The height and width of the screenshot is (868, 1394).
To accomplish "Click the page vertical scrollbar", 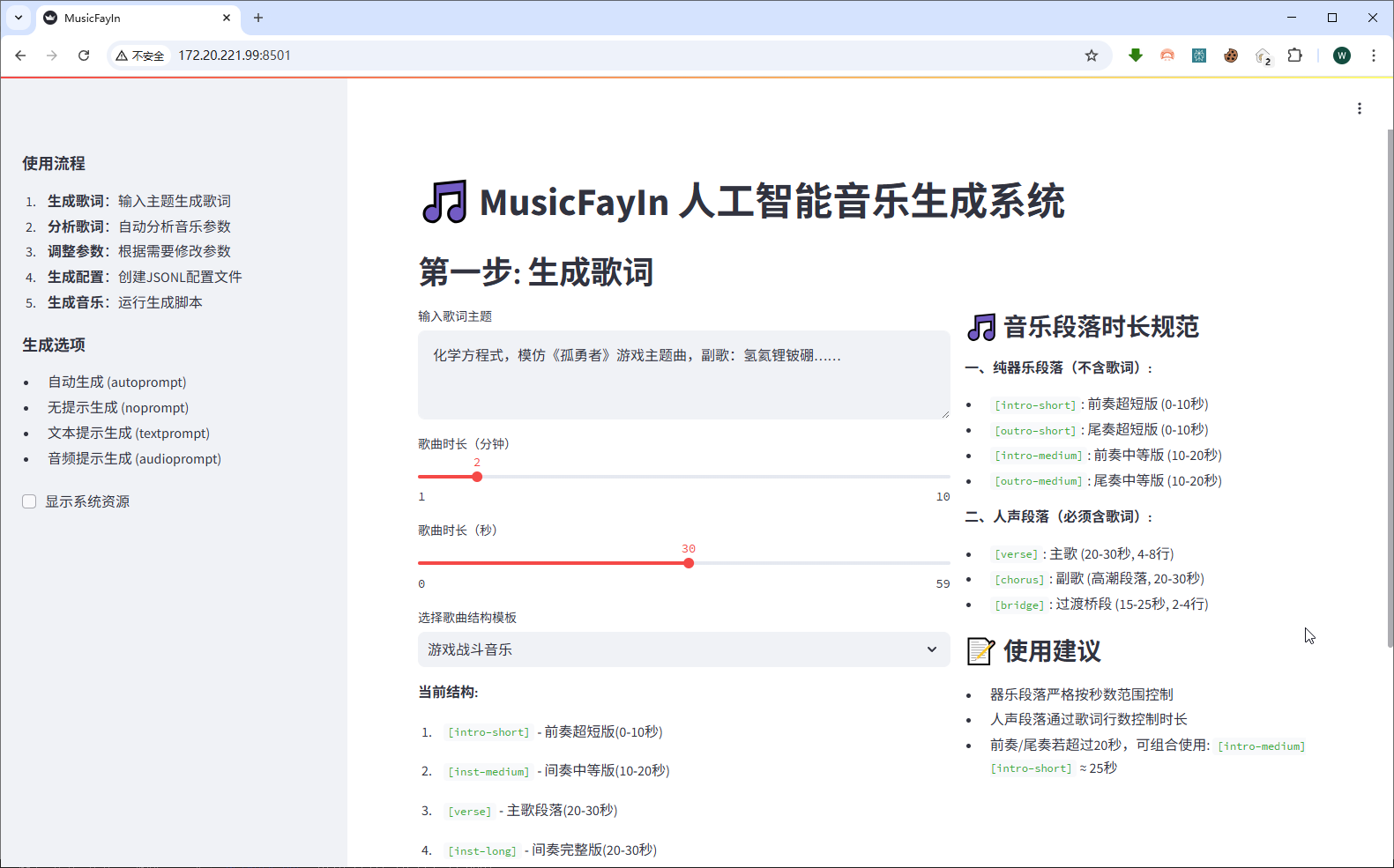I will 1390,388.
